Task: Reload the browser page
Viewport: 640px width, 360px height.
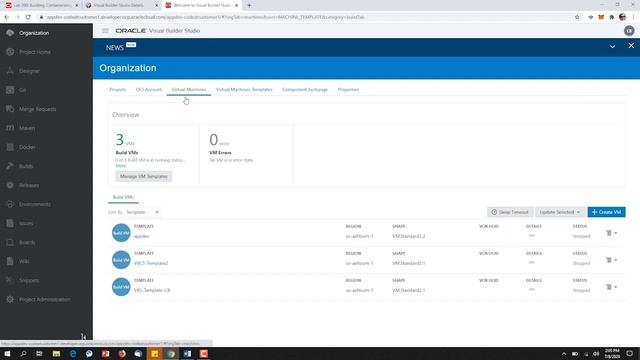Action: [28, 17]
